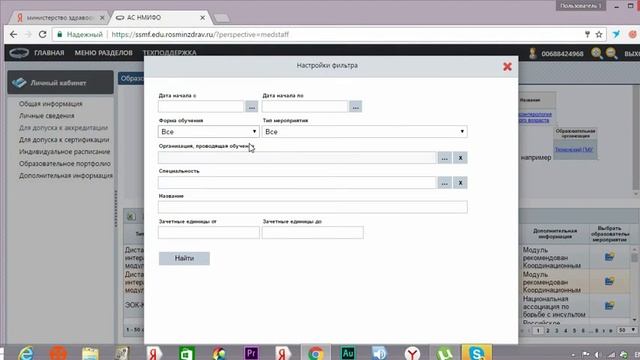The image size is (640, 360).
Task: Focus the Название text field
Action: coord(313,207)
